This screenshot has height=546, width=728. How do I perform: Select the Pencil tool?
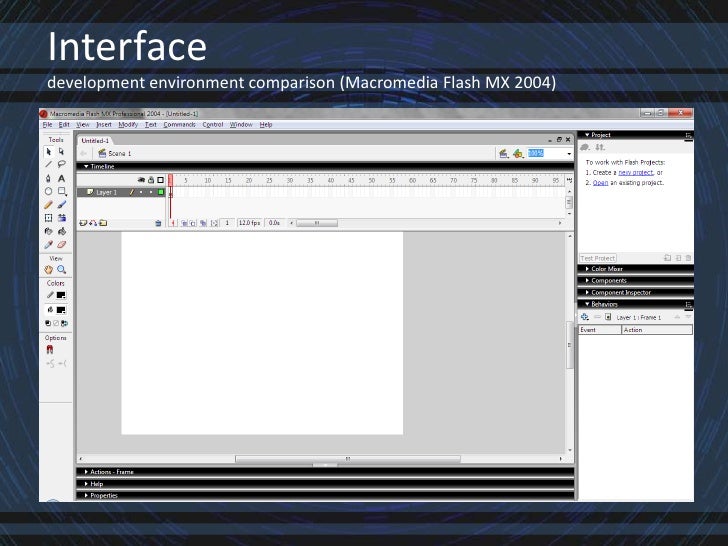49,205
